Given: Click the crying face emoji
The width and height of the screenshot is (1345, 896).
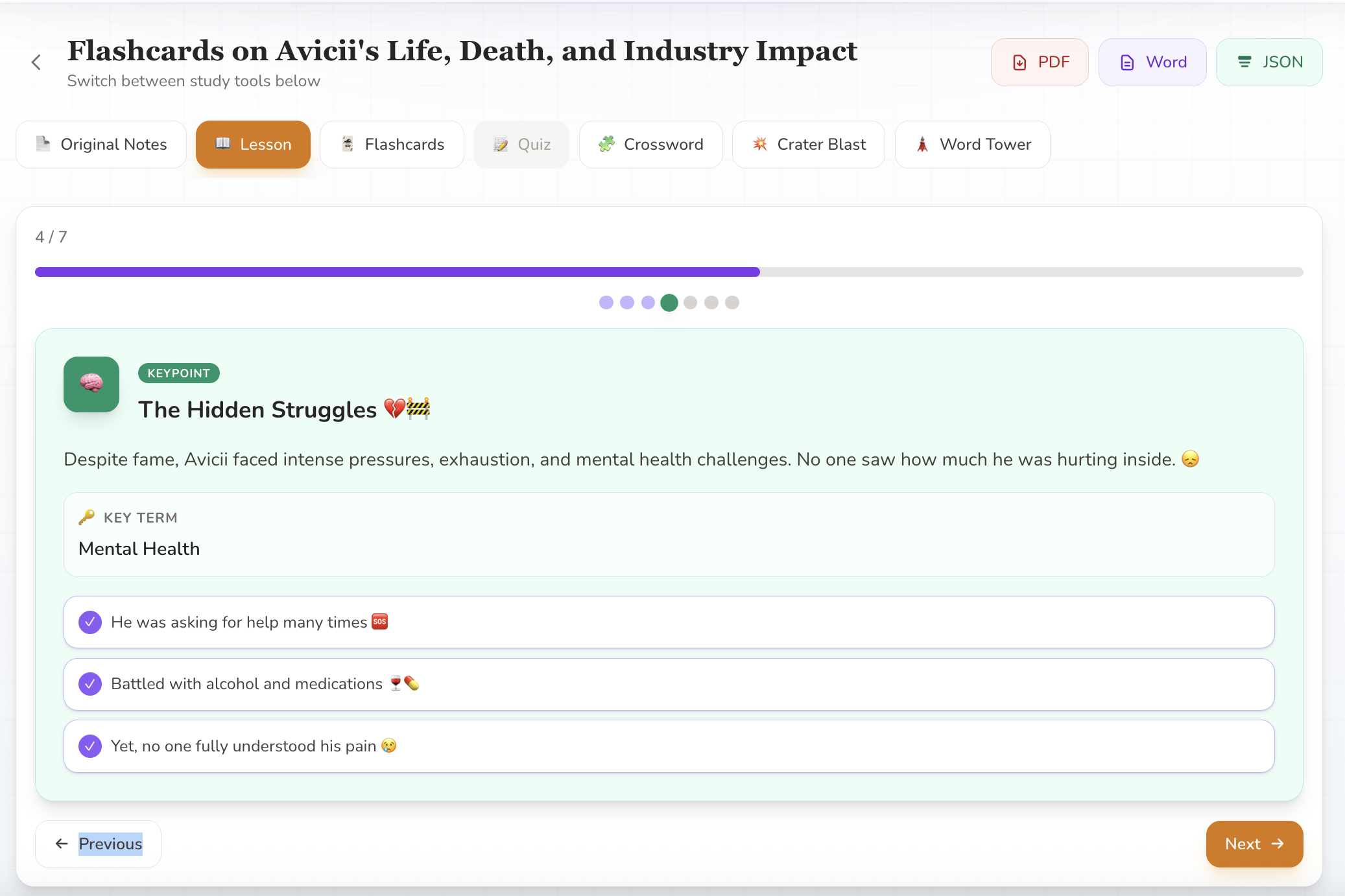Looking at the screenshot, I should click(x=388, y=746).
